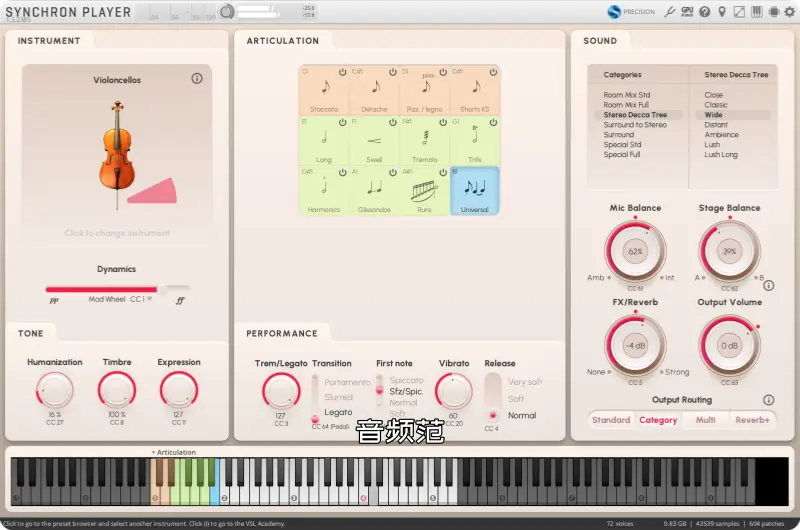Viewport: 800px width, 530px height.
Task: Select the Shorts KS articulation cell
Action: pos(475,90)
